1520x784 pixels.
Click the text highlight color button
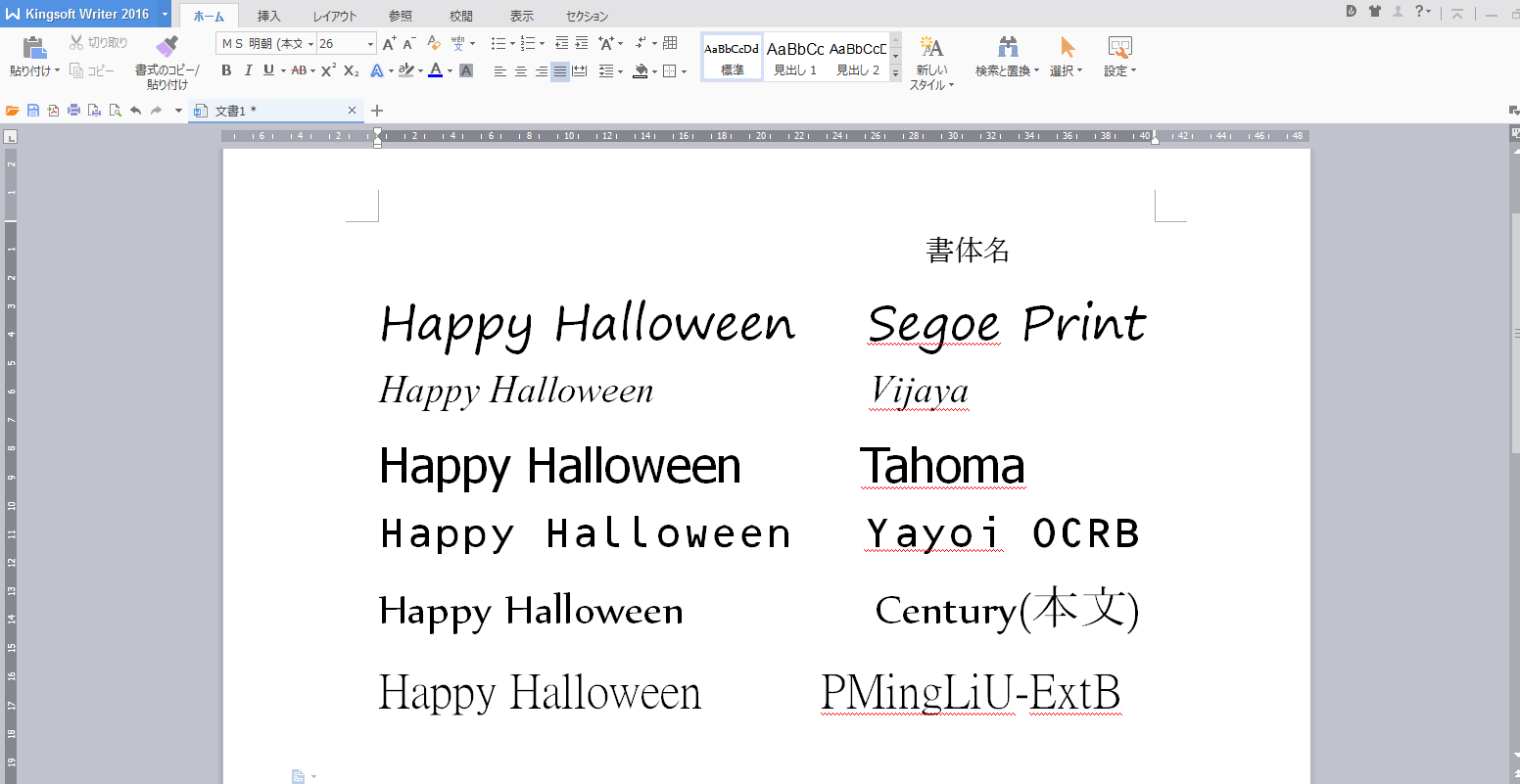[x=406, y=70]
